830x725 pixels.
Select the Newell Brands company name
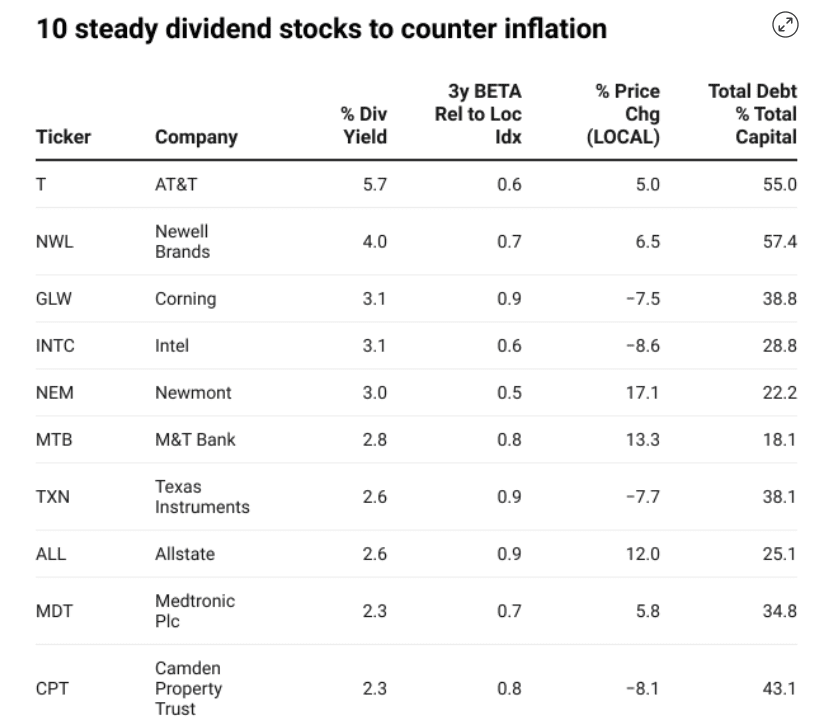pyautogui.click(x=182, y=242)
